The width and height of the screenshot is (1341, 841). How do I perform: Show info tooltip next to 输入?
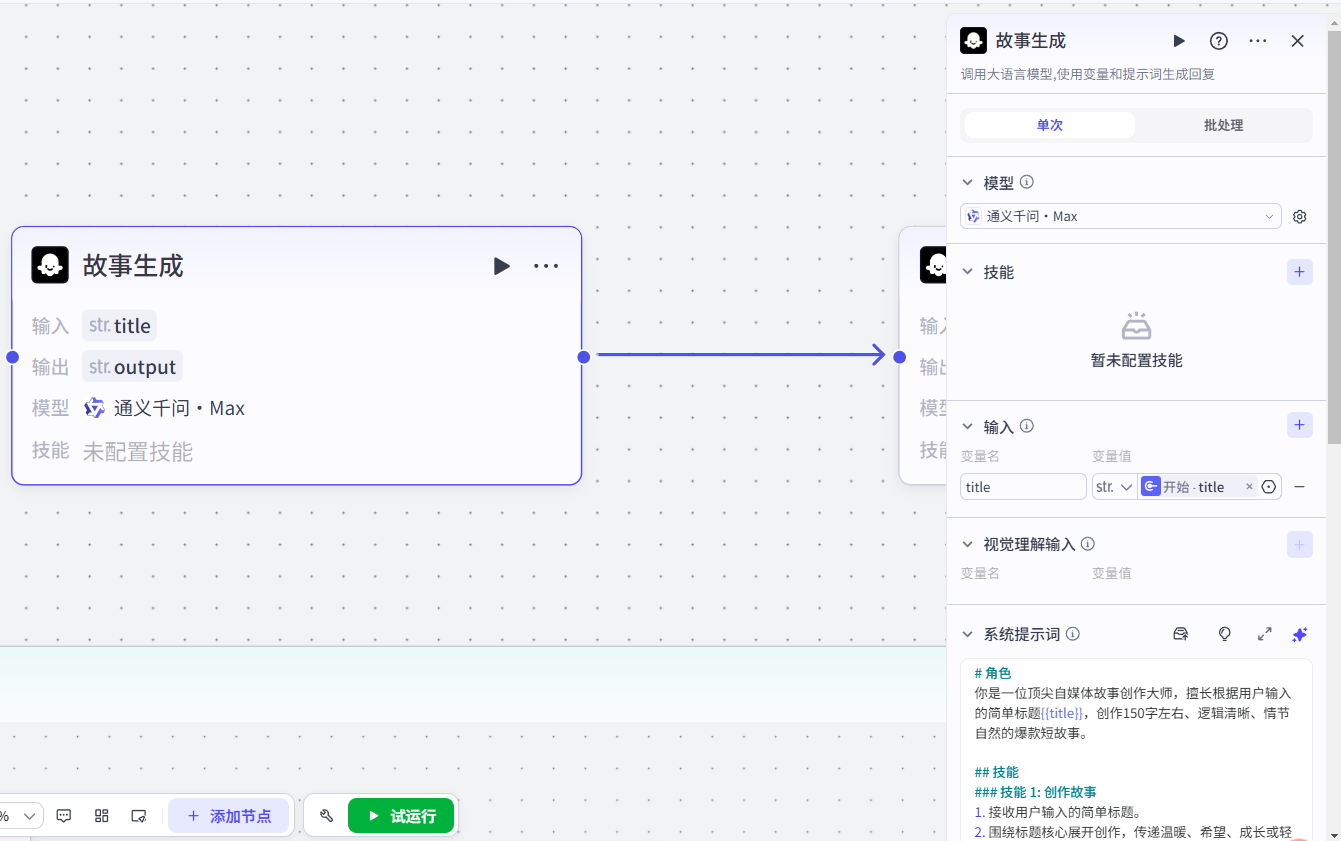point(1026,426)
